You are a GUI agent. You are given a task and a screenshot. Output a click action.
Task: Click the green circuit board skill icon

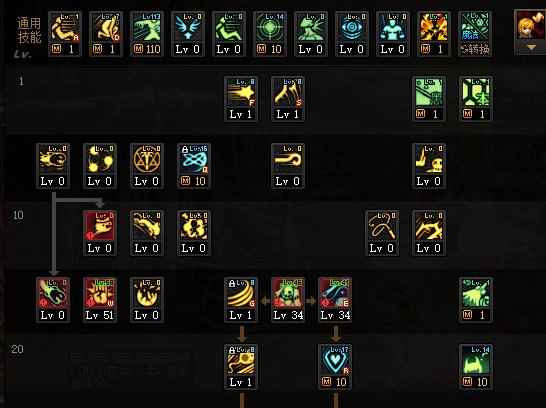pos(429,99)
